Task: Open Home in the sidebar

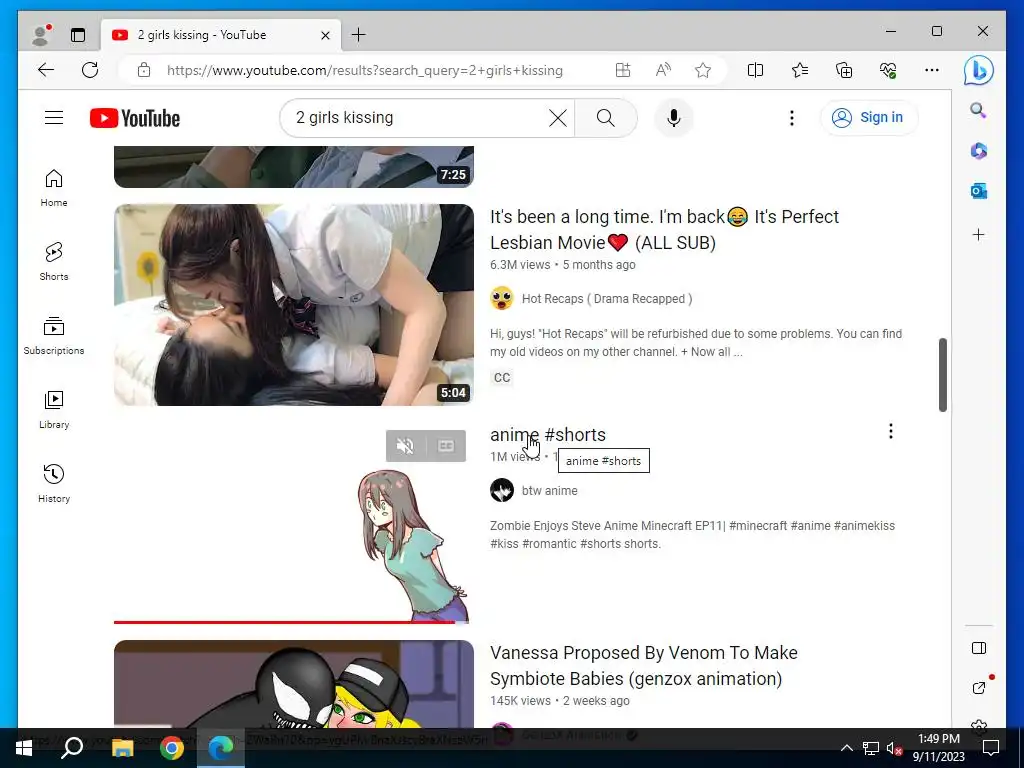Action: click(54, 188)
